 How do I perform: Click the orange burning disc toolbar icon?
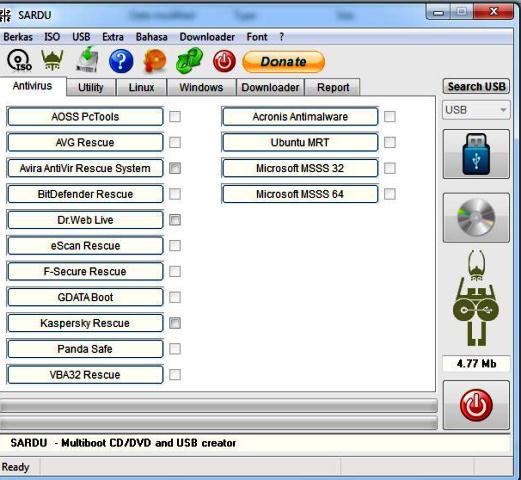[x=155, y=61]
